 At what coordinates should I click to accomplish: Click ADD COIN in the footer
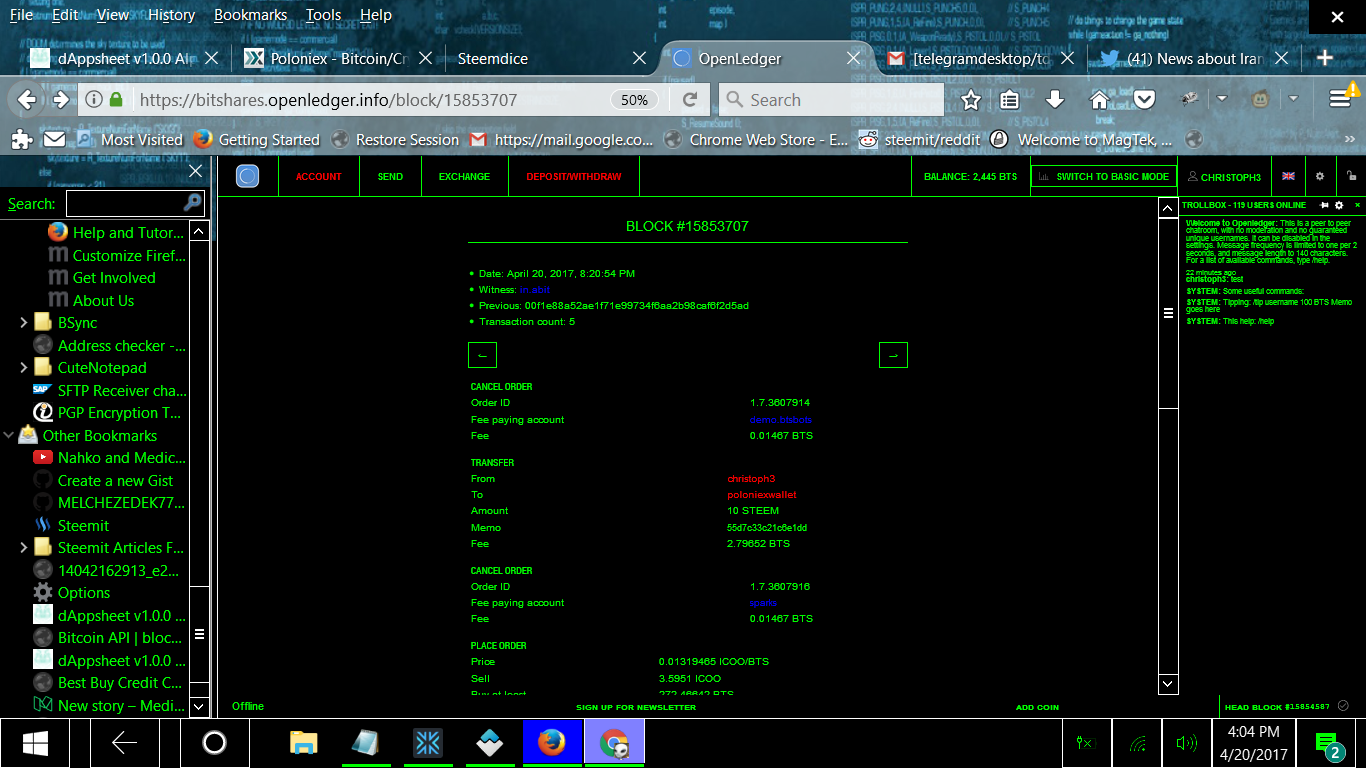point(1037,707)
